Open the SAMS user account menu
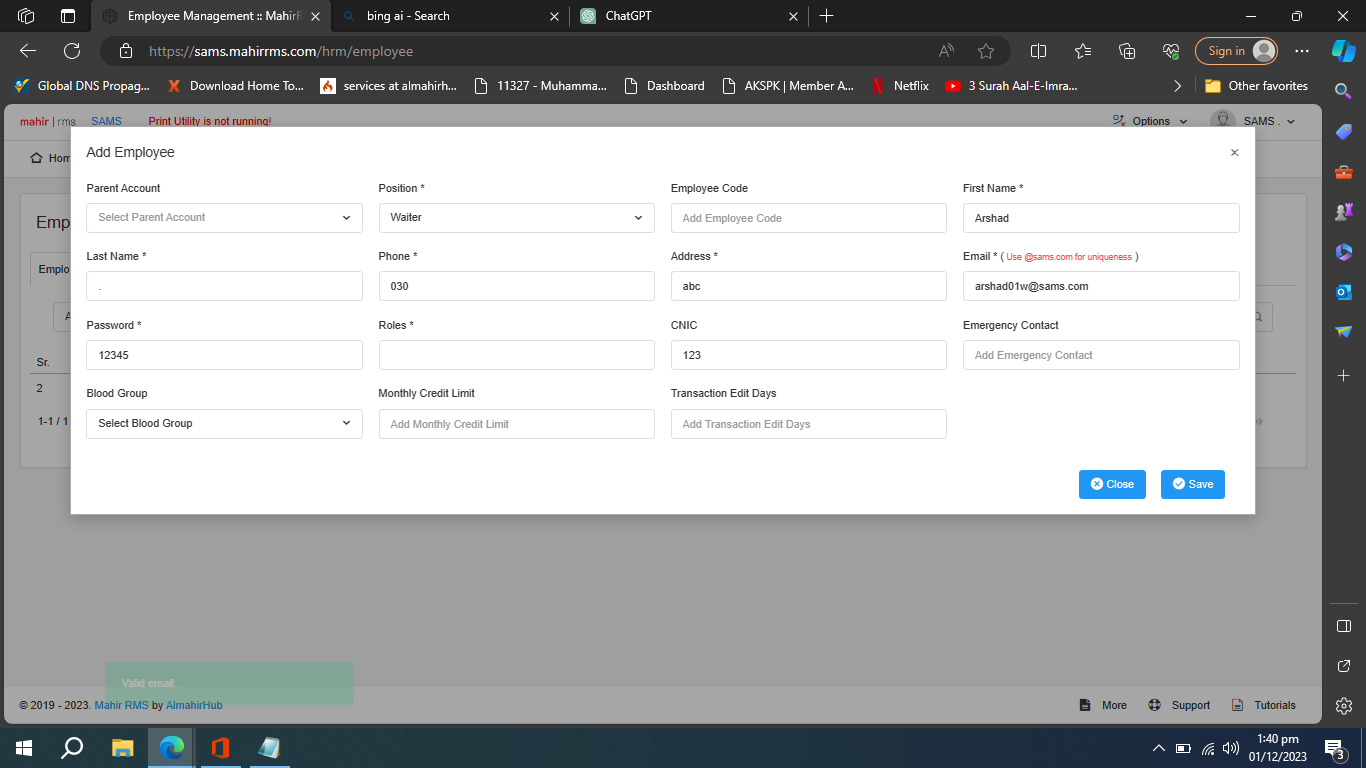The height and width of the screenshot is (768, 1366). 1253,121
